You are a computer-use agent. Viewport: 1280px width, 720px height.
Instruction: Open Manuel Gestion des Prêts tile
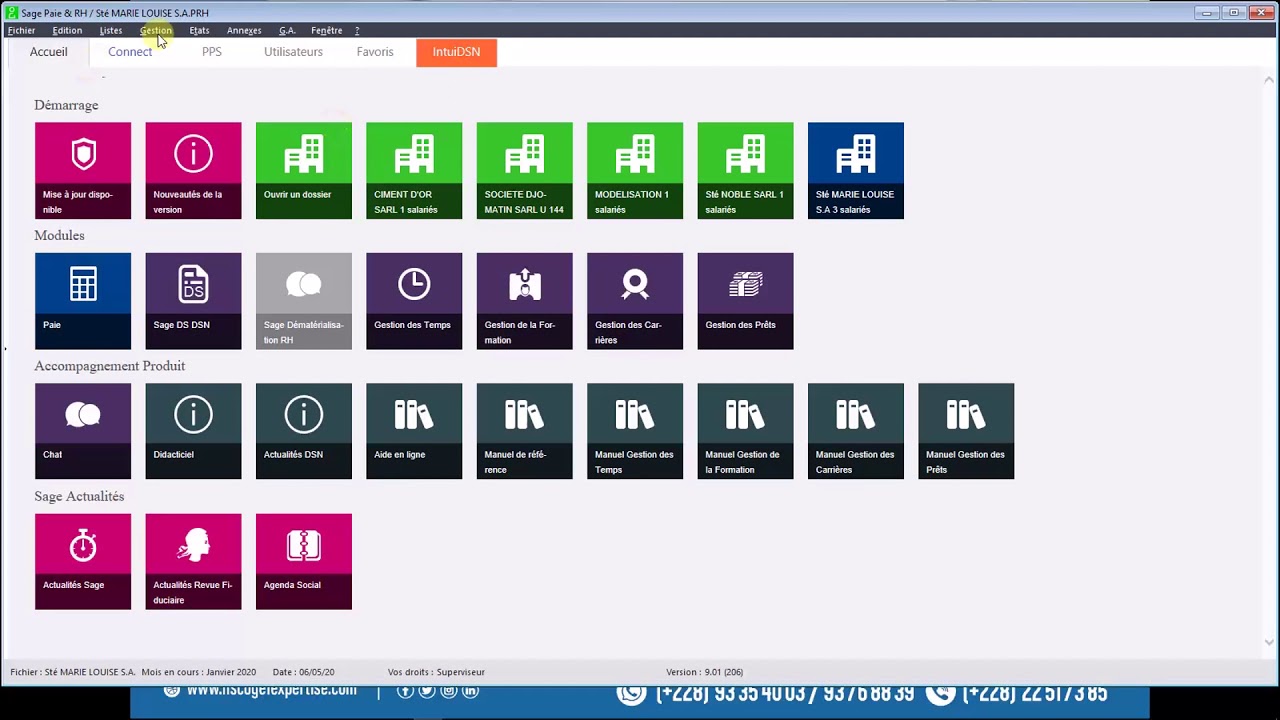[x=966, y=431]
